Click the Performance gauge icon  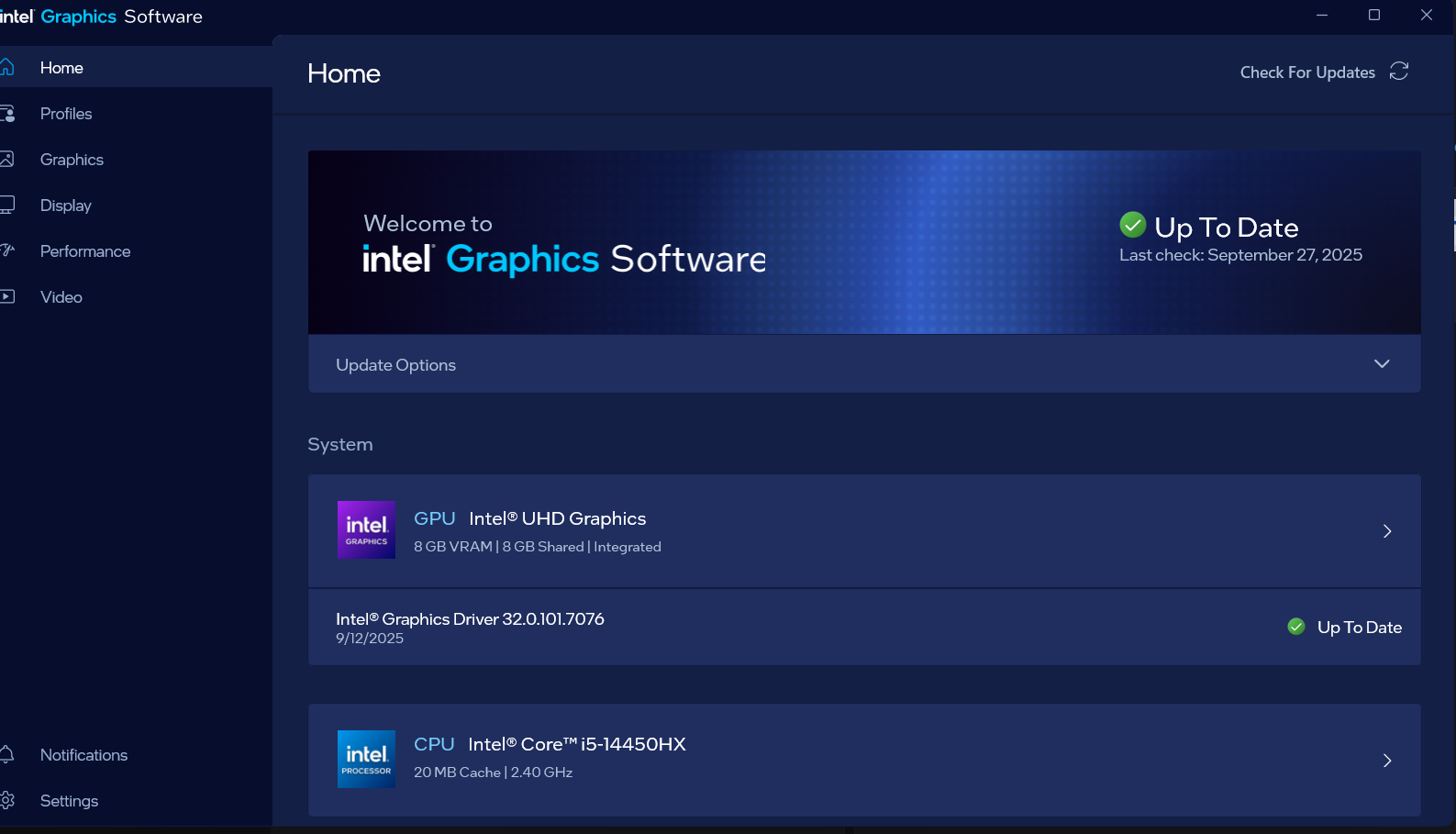6,250
